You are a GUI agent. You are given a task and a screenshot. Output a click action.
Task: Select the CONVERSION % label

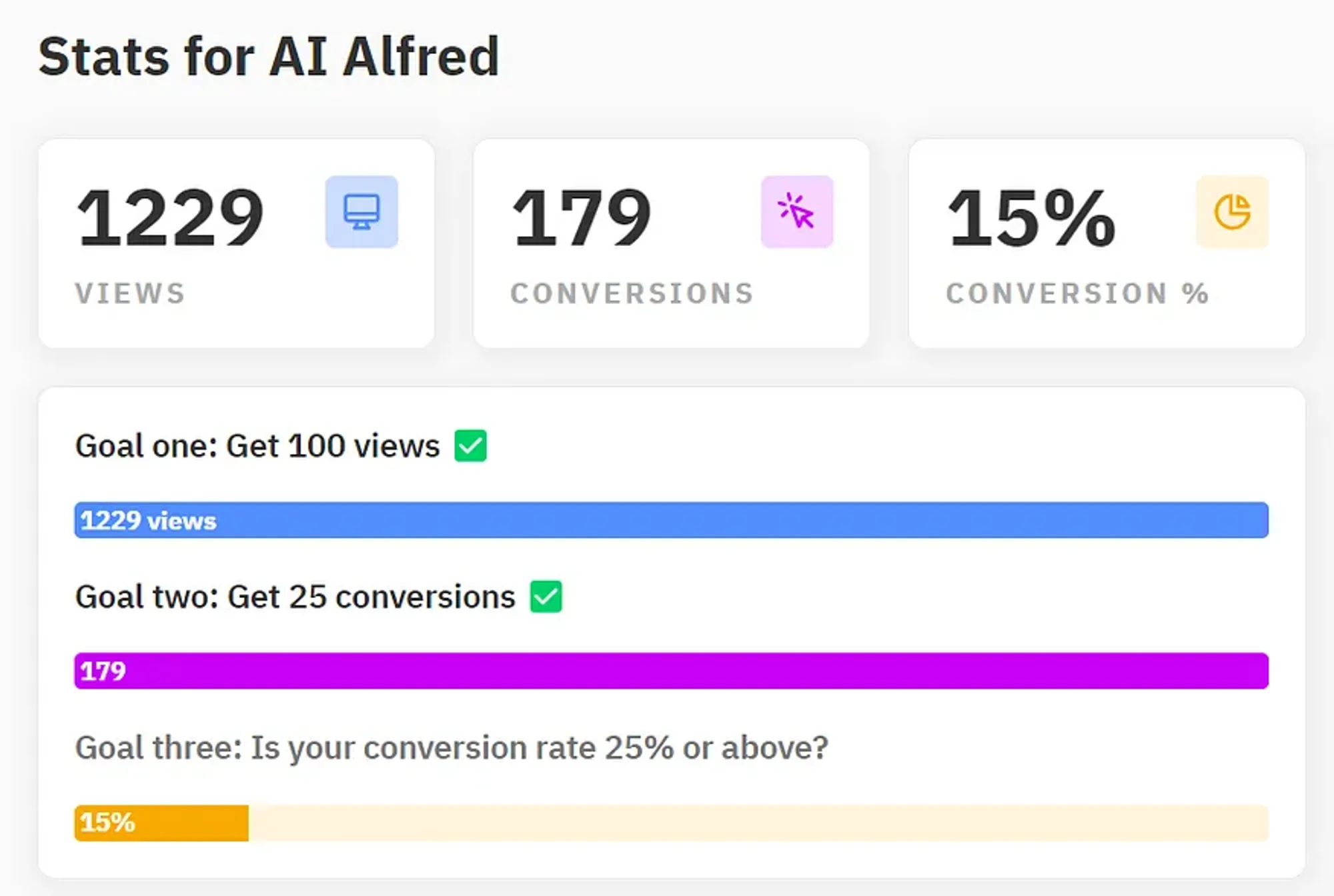pos(1077,293)
